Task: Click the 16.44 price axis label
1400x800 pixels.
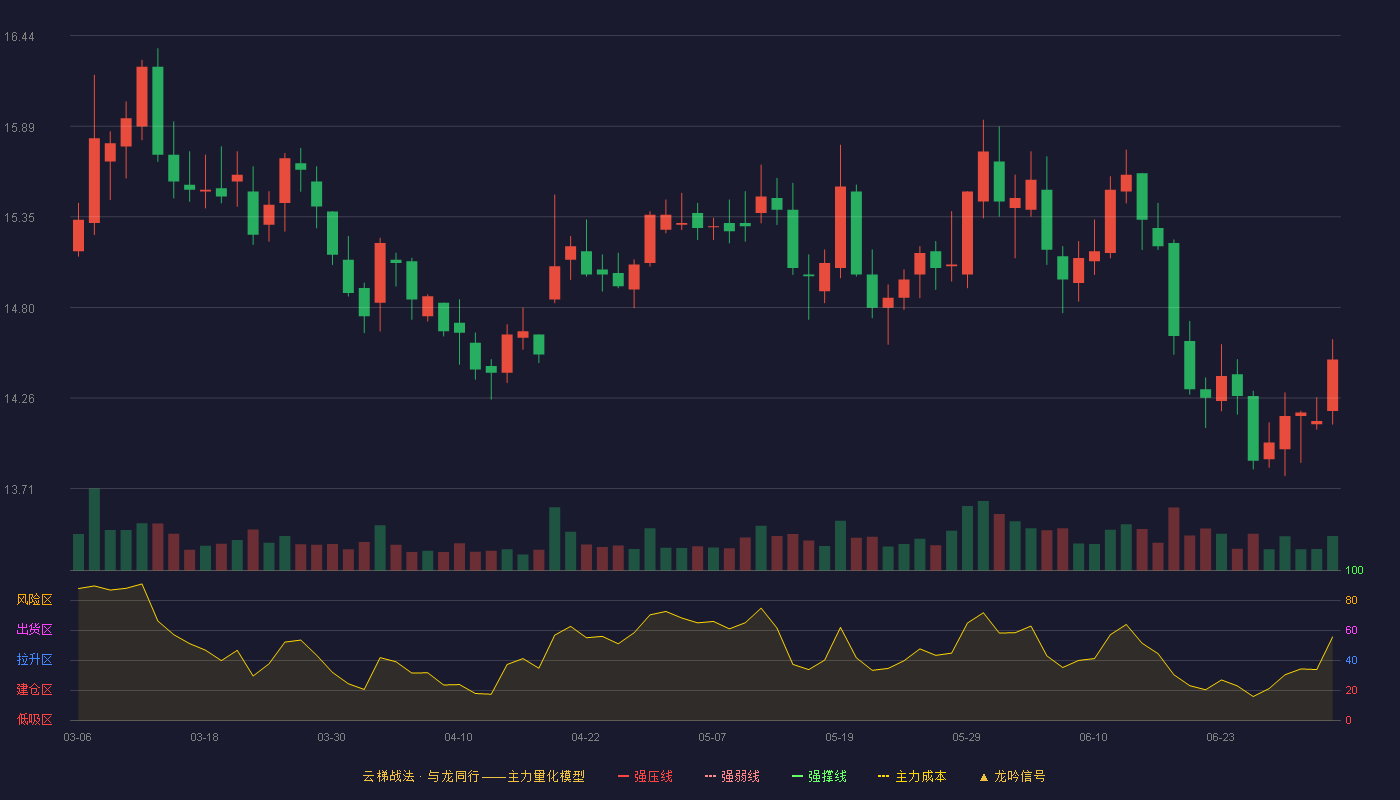Action: (19, 37)
